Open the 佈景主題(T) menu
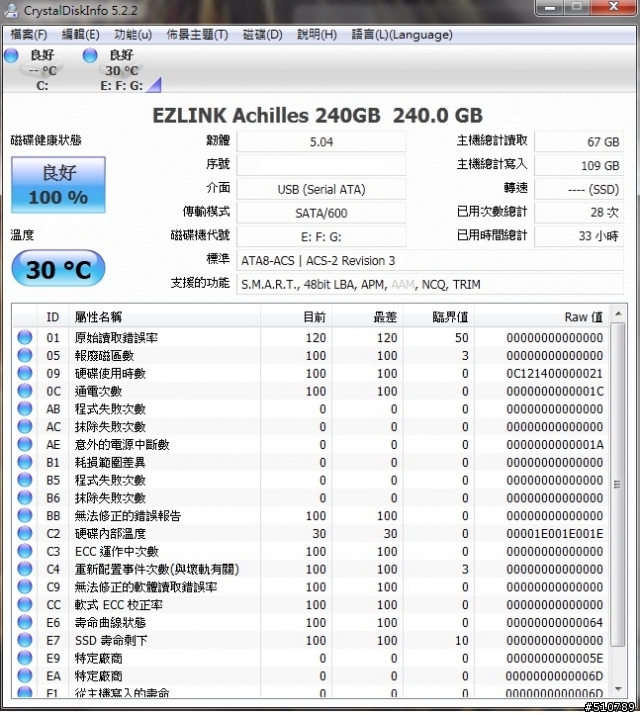This screenshot has width=640, height=715. (197, 35)
